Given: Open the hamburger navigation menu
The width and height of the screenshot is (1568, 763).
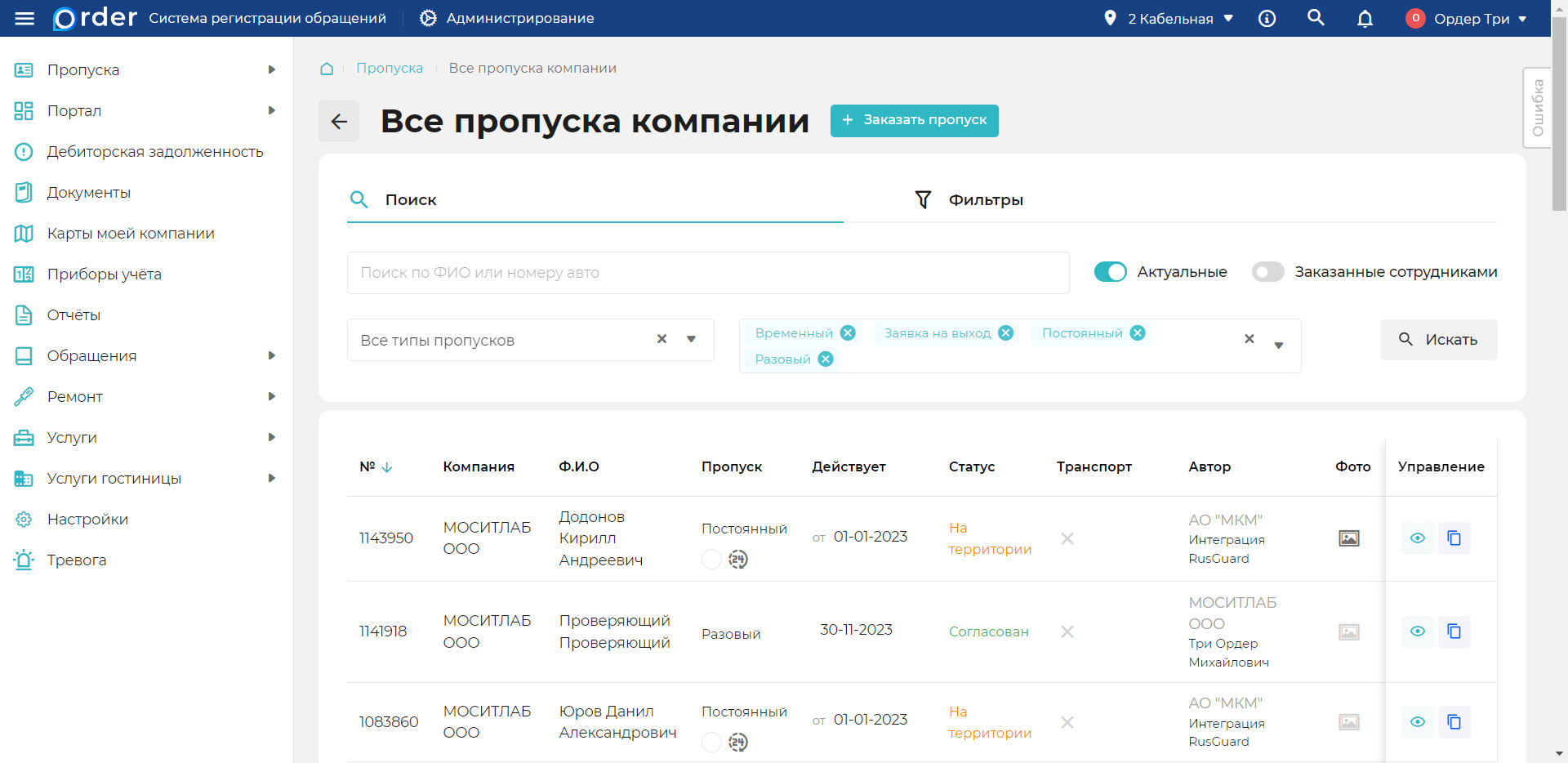Looking at the screenshot, I should pos(24,18).
